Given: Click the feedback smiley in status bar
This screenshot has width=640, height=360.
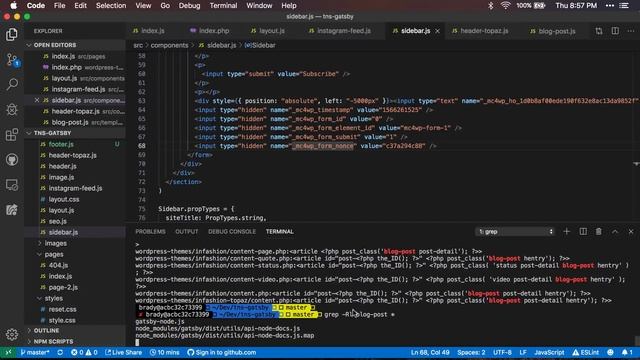Looking at the screenshot, I should click(x=610, y=352).
